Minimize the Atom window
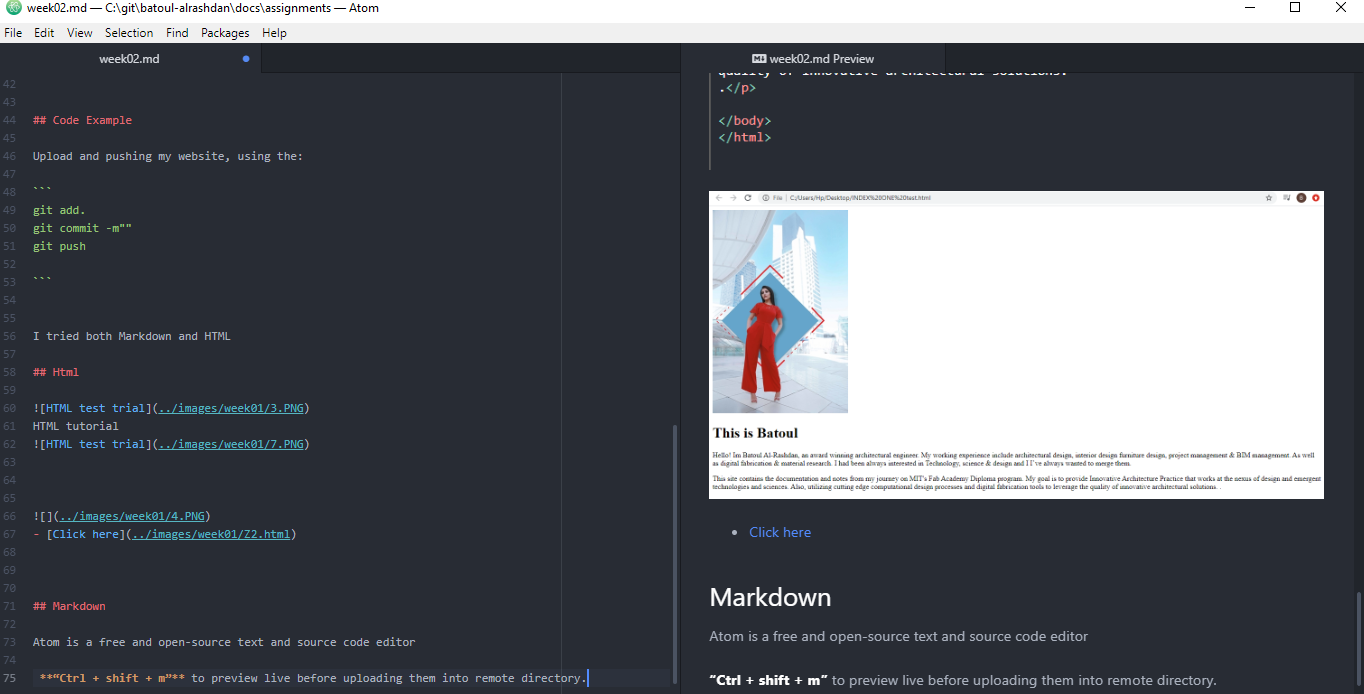The height and width of the screenshot is (694, 1364). [x=1249, y=8]
